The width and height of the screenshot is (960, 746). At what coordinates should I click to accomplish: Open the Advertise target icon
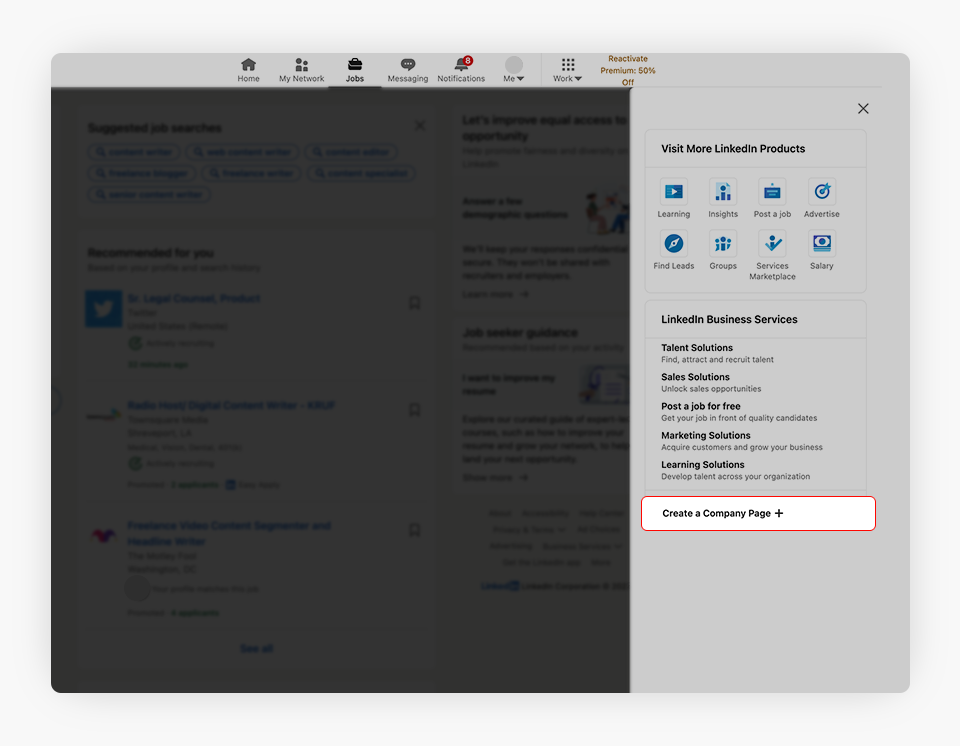[821, 192]
